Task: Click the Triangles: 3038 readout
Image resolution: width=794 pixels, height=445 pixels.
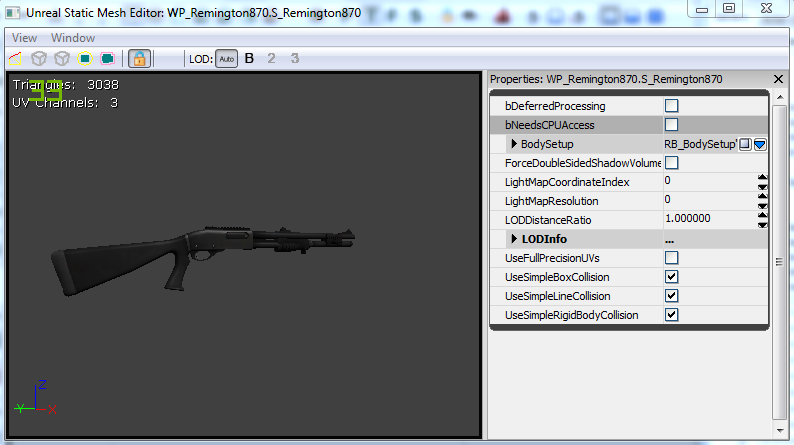Action: click(66, 85)
